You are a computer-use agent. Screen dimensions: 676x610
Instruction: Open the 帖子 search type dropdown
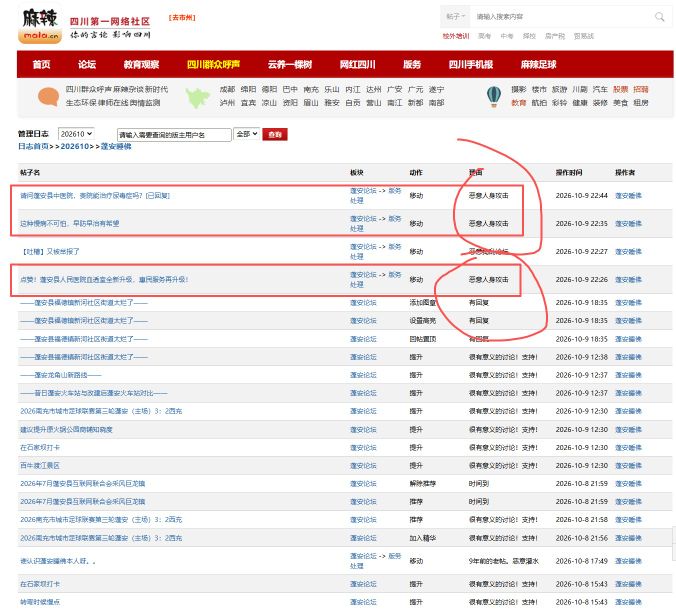pyautogui.click(x=455, y=17)
